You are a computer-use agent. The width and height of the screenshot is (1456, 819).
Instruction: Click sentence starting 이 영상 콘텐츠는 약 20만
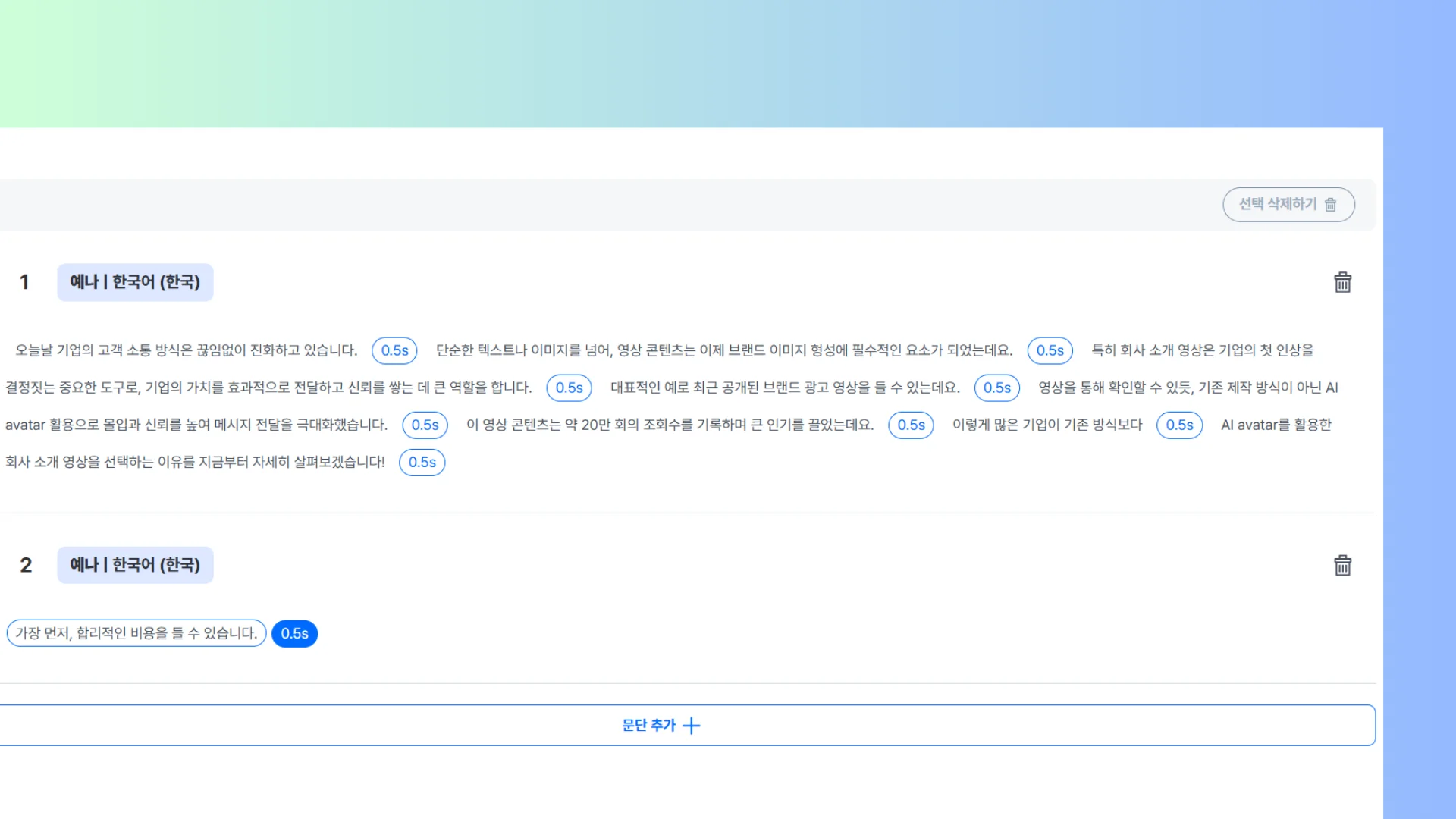670,425
